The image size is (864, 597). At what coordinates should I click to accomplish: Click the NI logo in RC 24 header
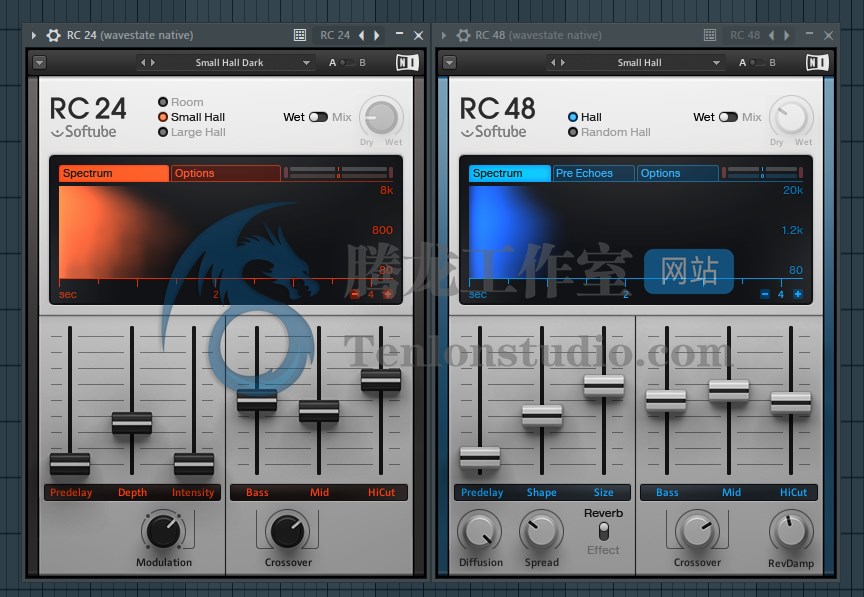point(407,62)
